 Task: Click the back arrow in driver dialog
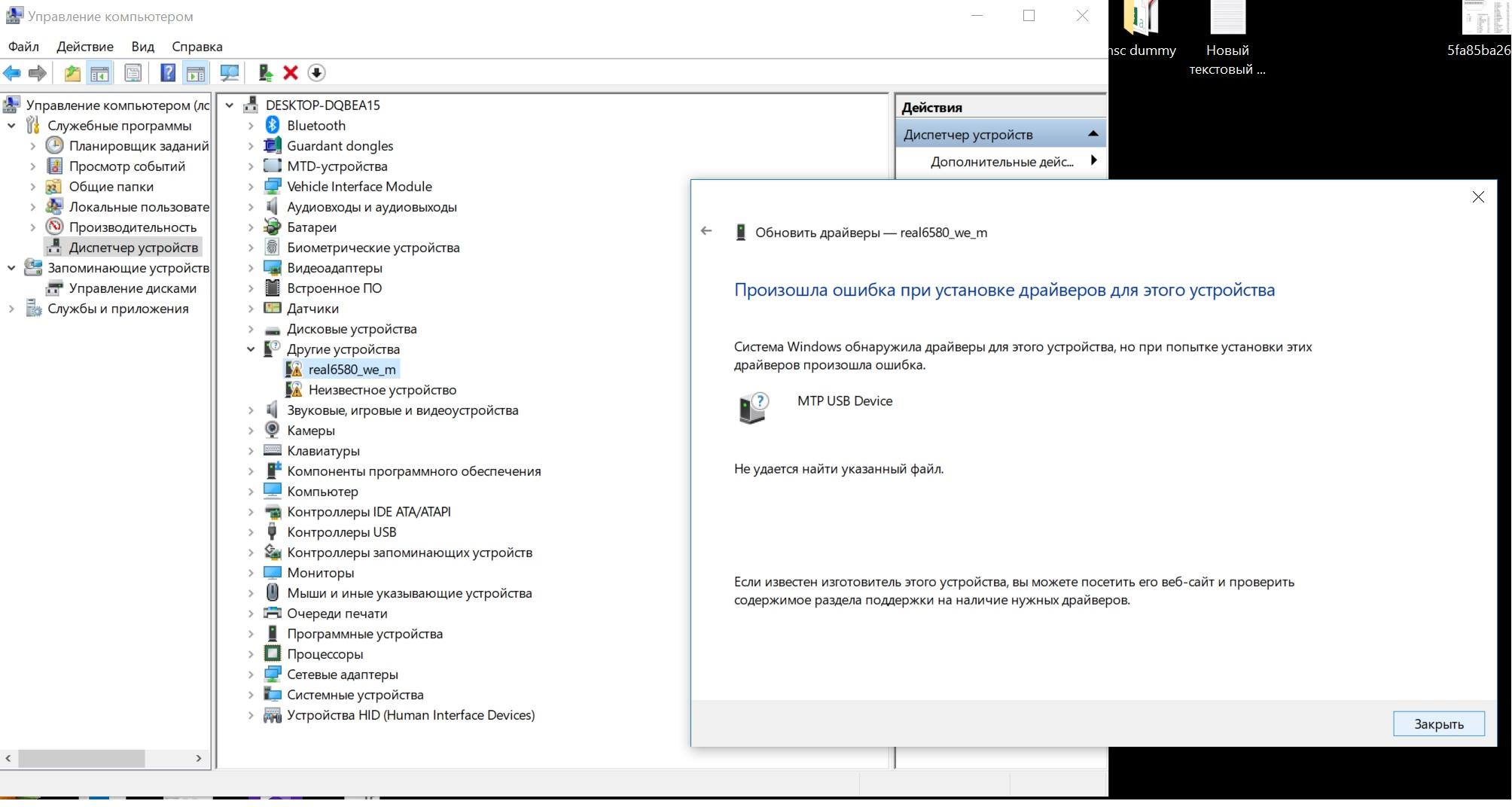click(x=706, y=231)
